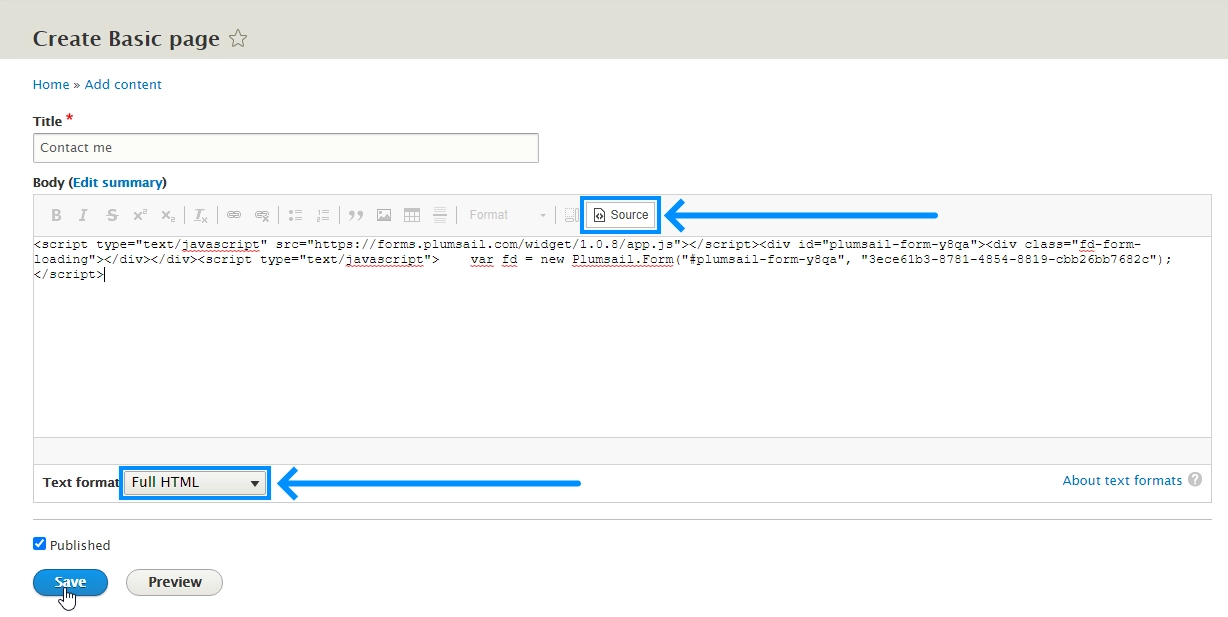Apply Strikethrough formatting

click(x=112, y=215)
